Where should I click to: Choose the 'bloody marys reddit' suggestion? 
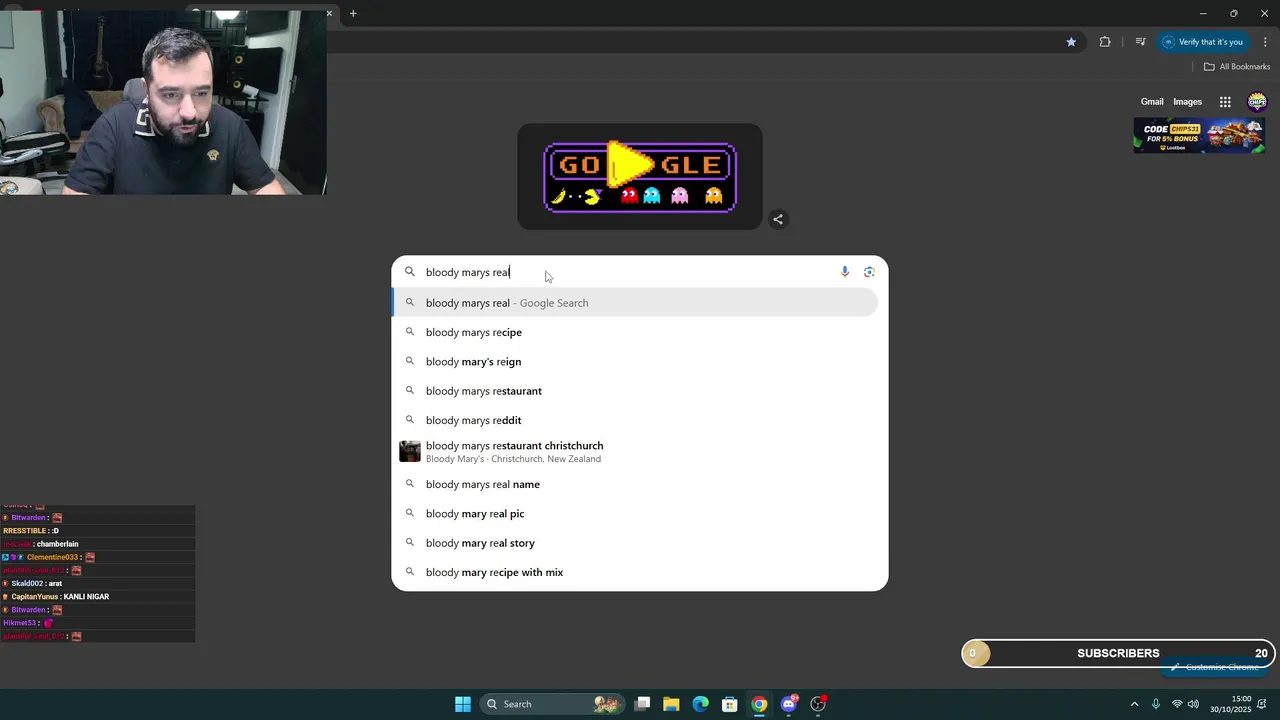click(x=635, y=420)
